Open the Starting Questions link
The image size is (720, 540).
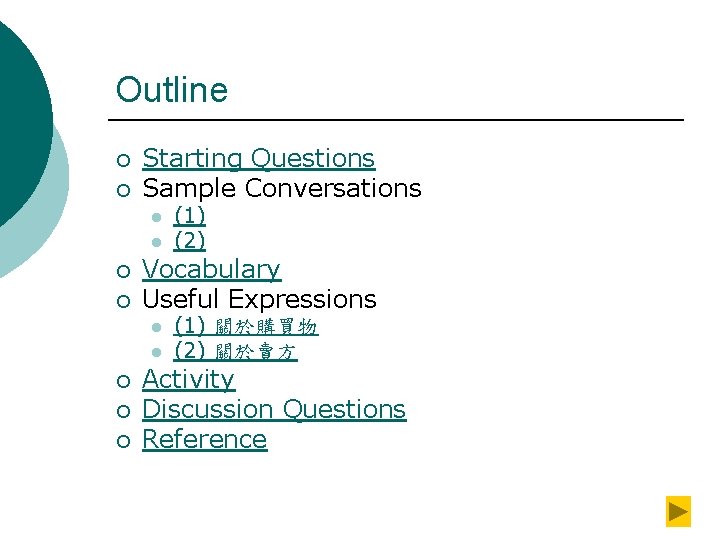pos(258,159)
